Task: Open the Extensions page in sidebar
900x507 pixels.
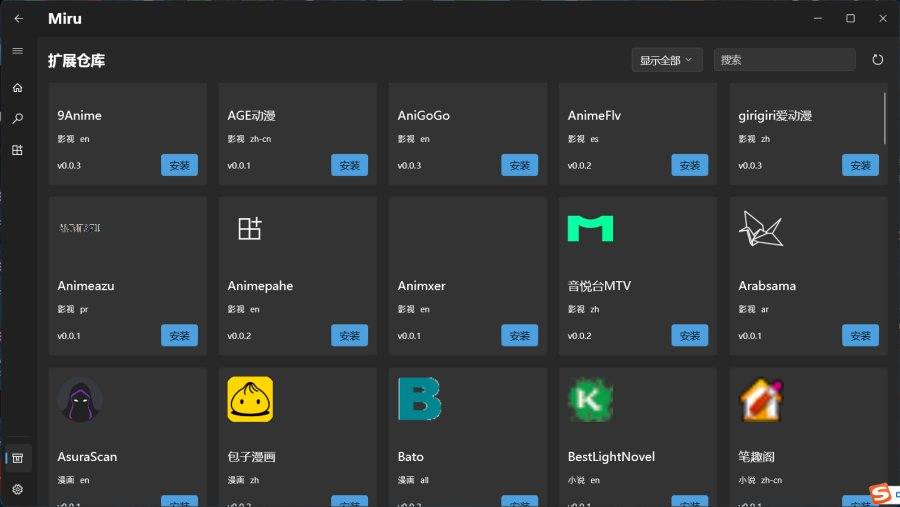Action: (18, 150)
